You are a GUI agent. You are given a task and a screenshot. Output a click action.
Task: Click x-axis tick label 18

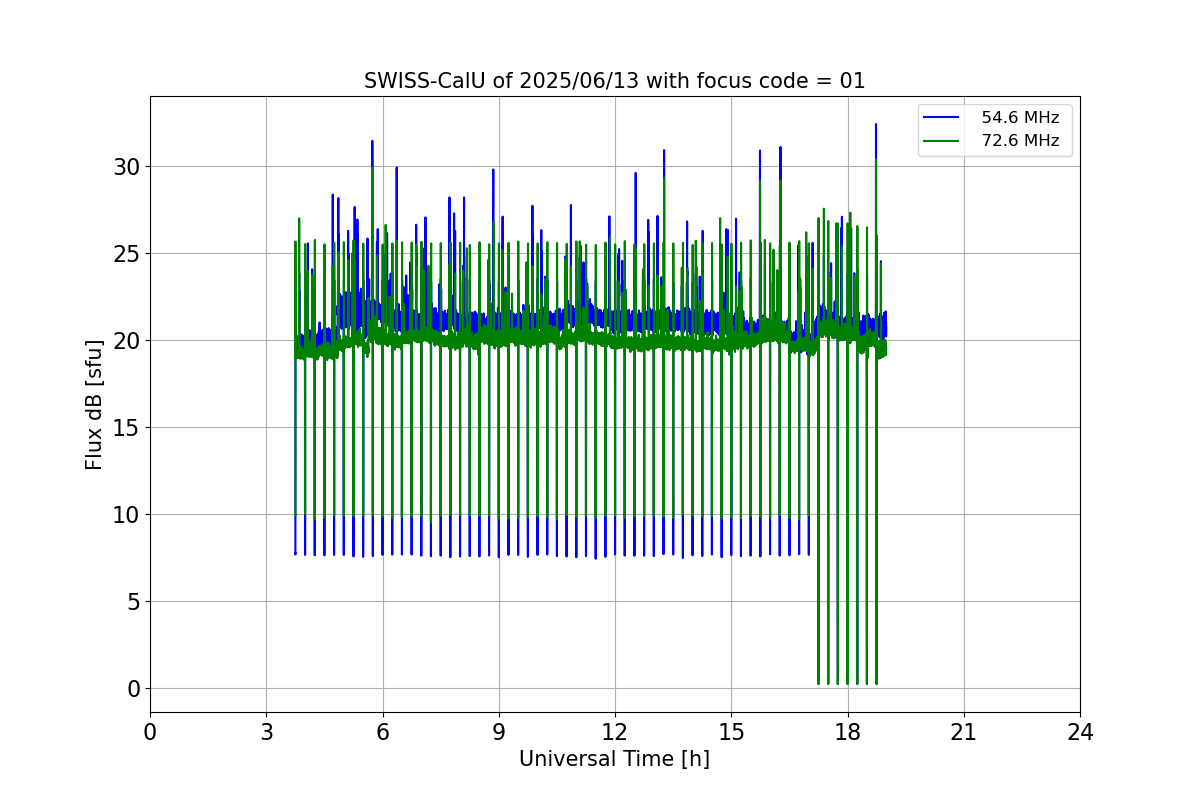click(x=848, y=732)
